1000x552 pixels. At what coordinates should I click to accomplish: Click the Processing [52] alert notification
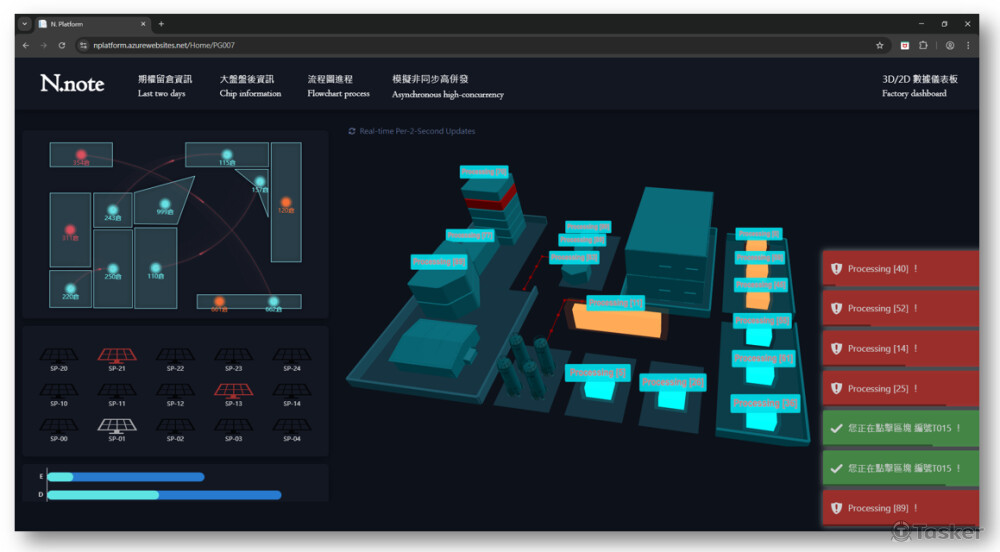pyautogui.click(x=899, y=309)
